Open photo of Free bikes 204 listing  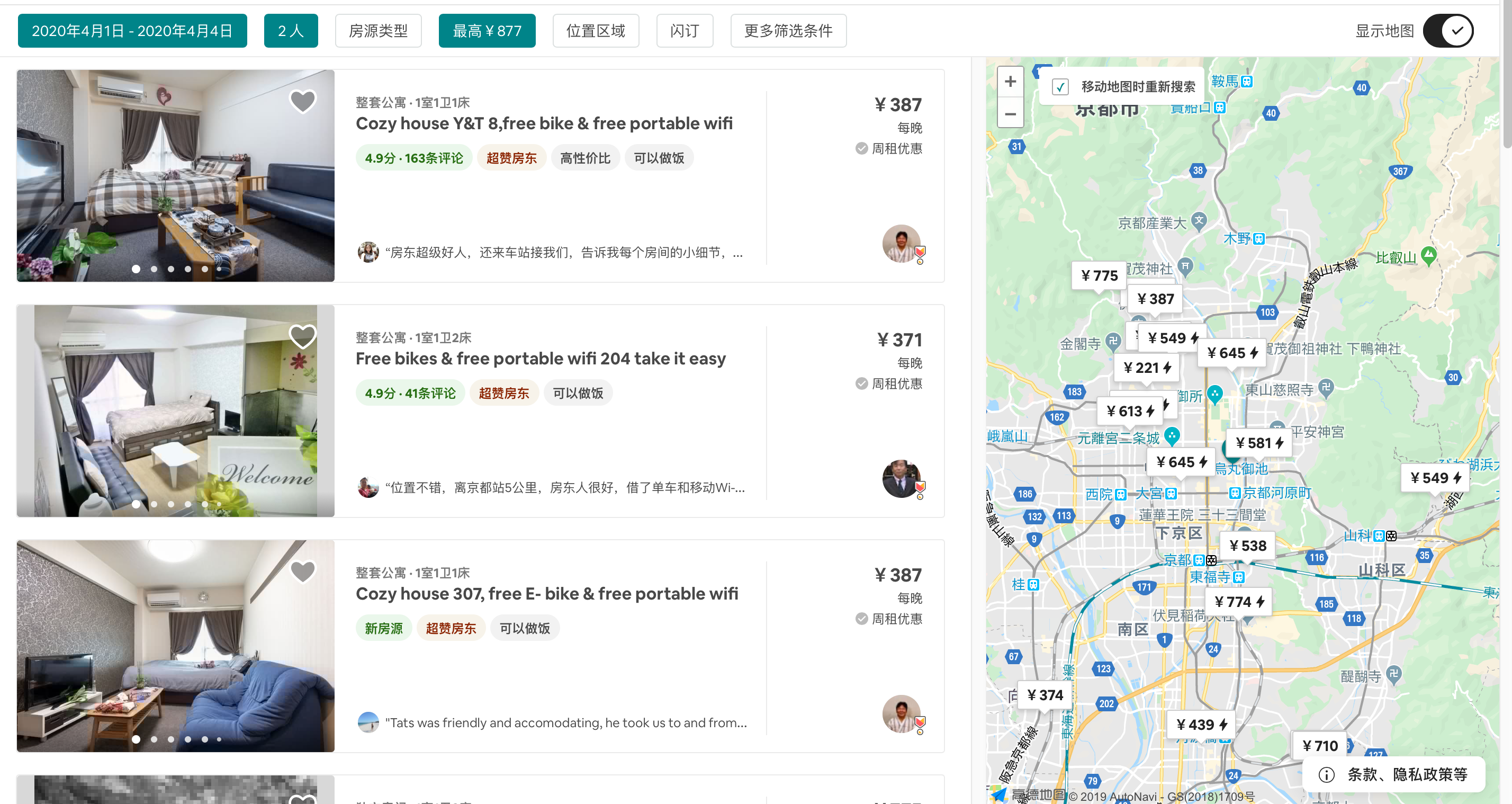pyautogui.click(x=176, y=410)
